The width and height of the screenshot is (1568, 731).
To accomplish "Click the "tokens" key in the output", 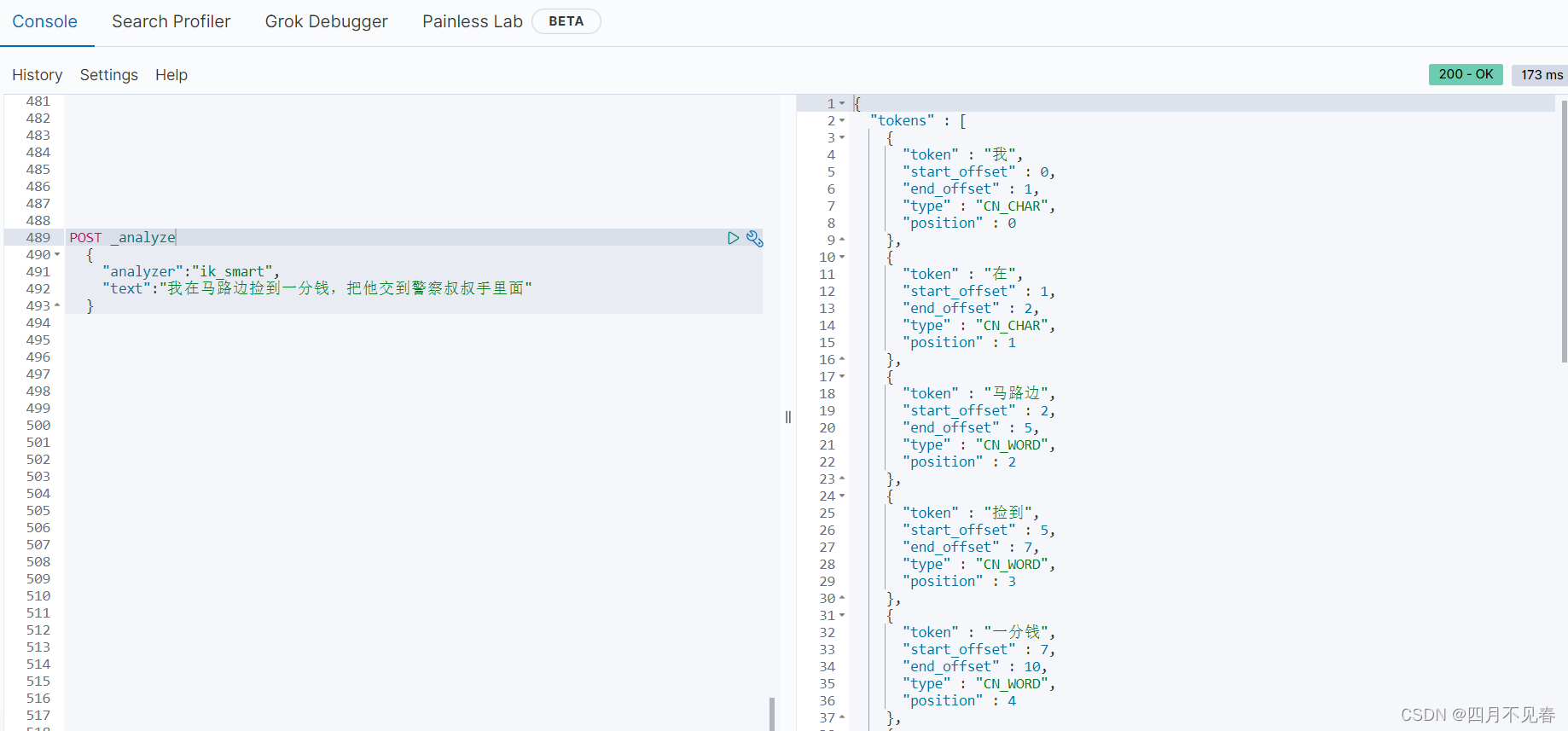I will pos(902,120).
